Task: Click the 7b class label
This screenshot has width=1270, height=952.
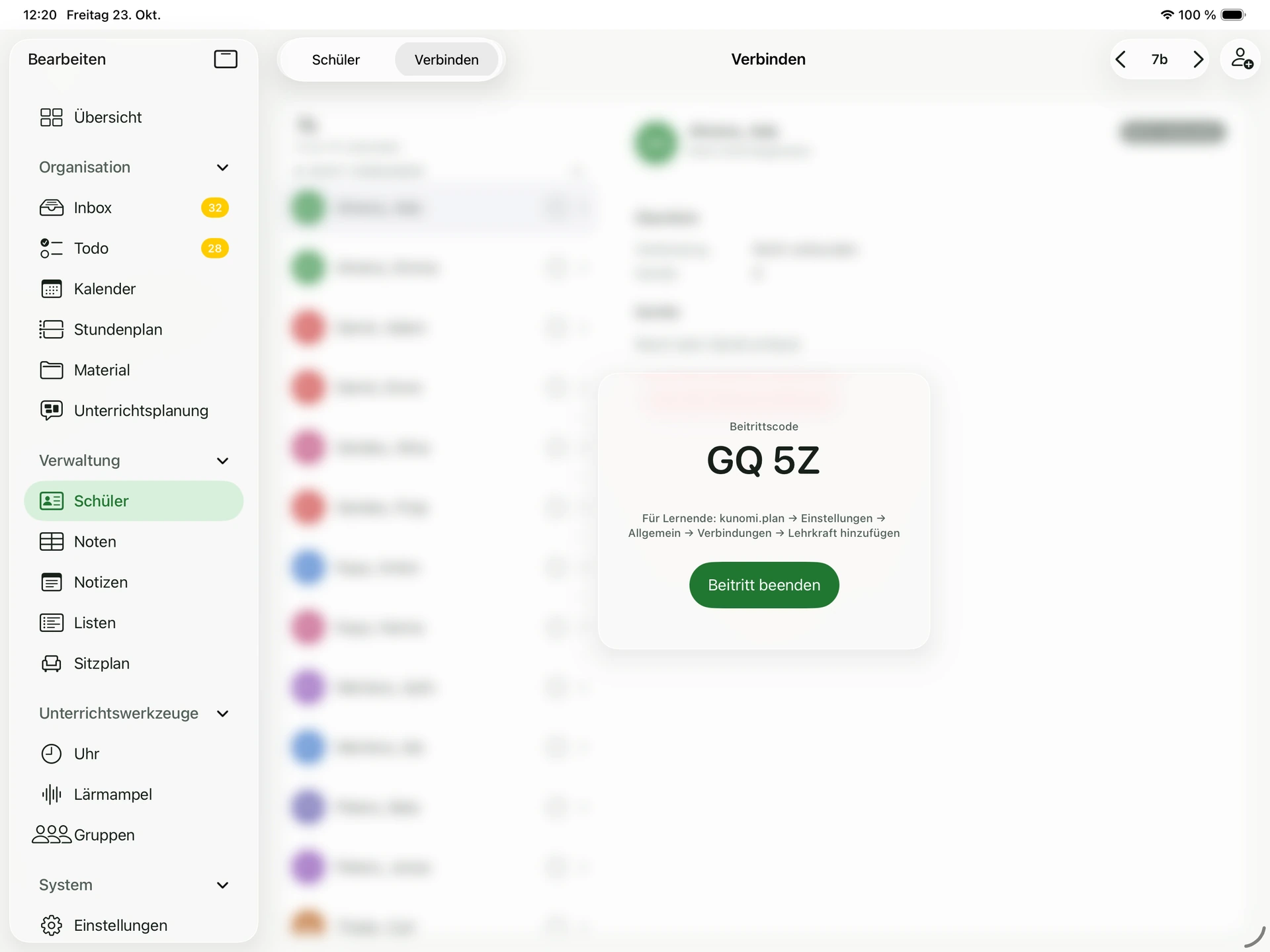Action: point(1159,59)
